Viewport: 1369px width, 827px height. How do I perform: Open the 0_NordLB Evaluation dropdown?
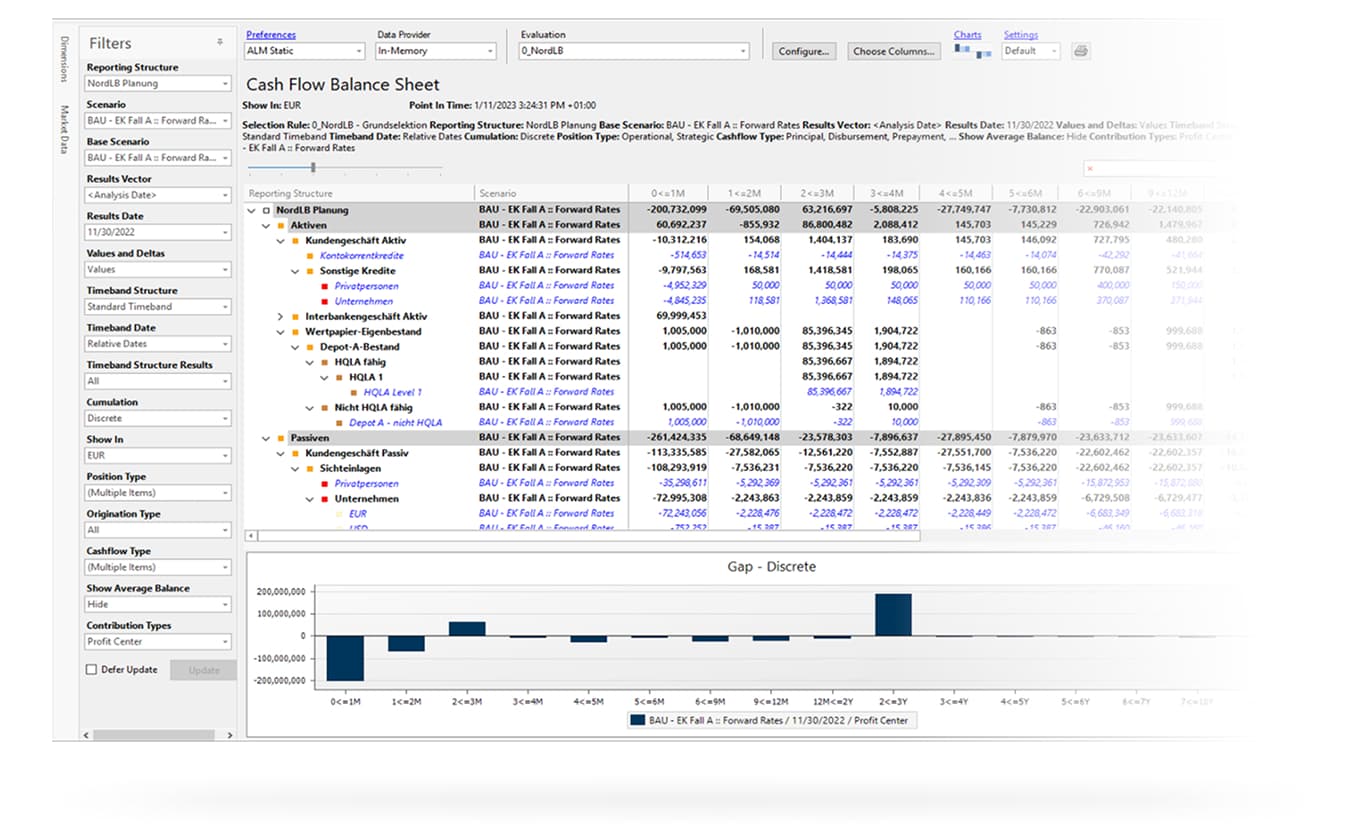634,51
